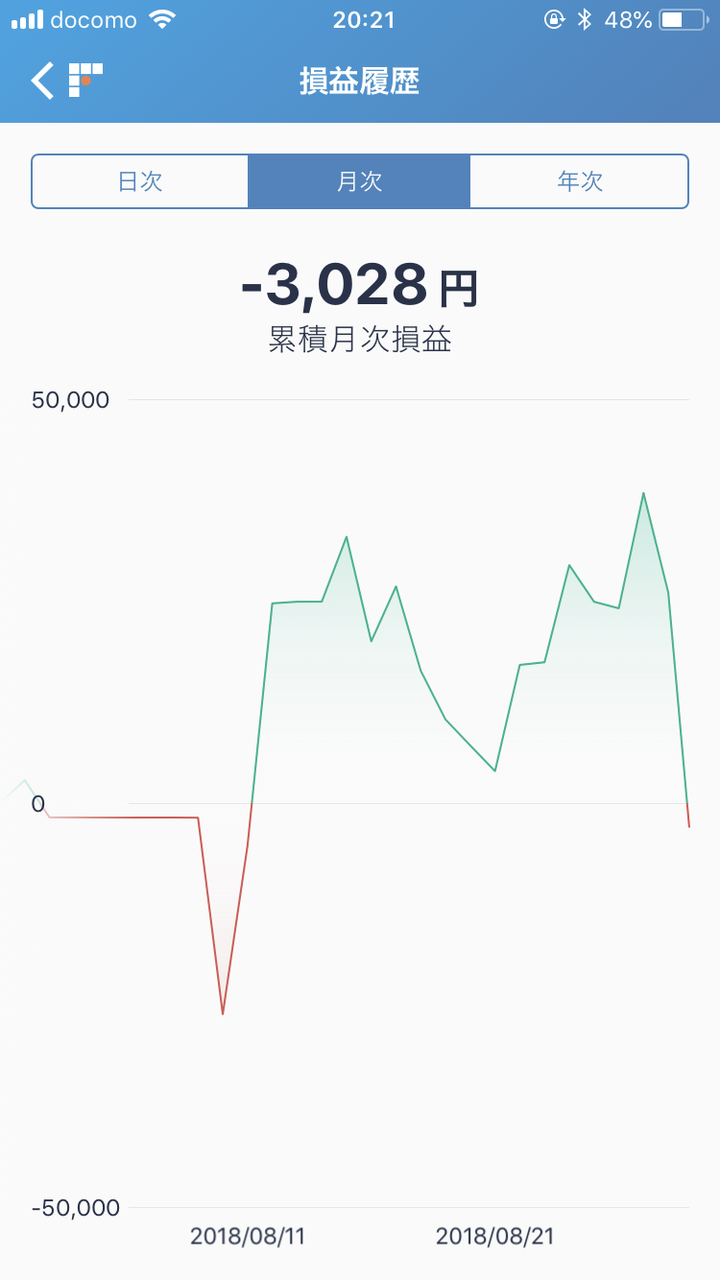The image size is (720, 1280).
Task: Tap the back arrow chevron
Action: [42, 80]
